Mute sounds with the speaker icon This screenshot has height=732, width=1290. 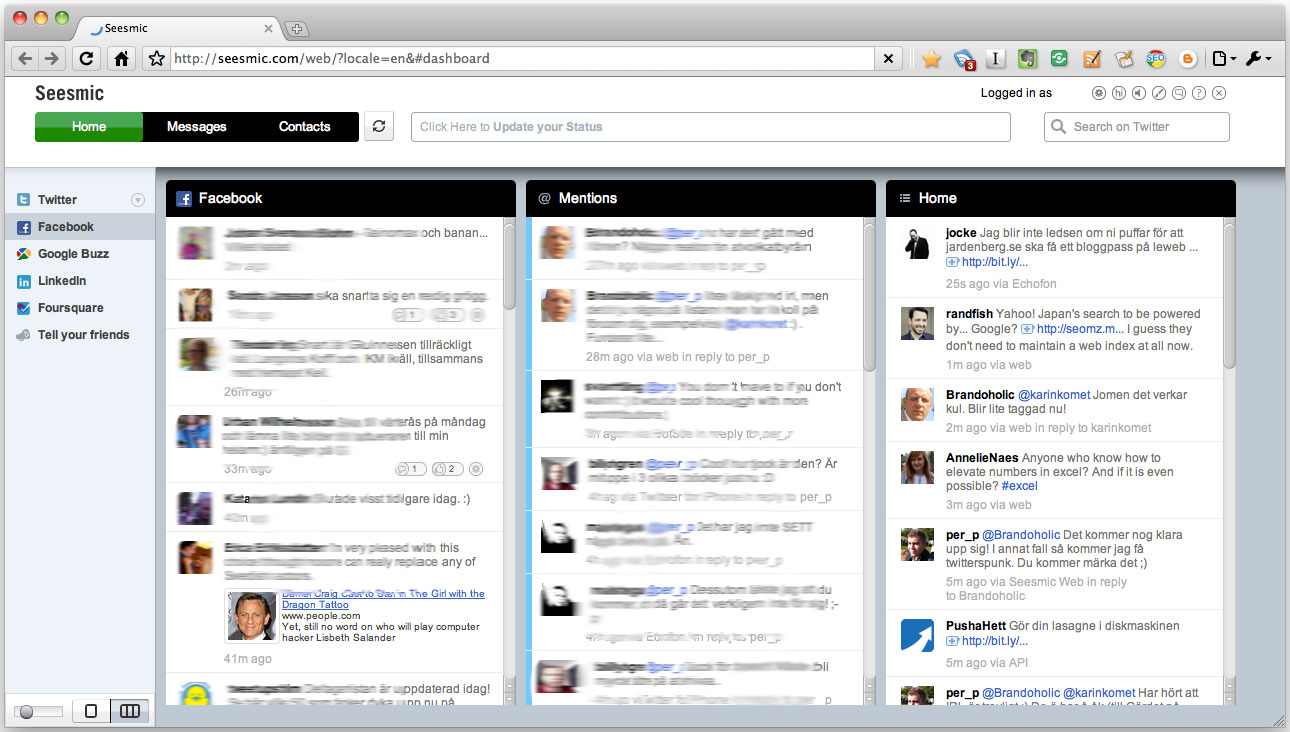tap(1139, 93)
